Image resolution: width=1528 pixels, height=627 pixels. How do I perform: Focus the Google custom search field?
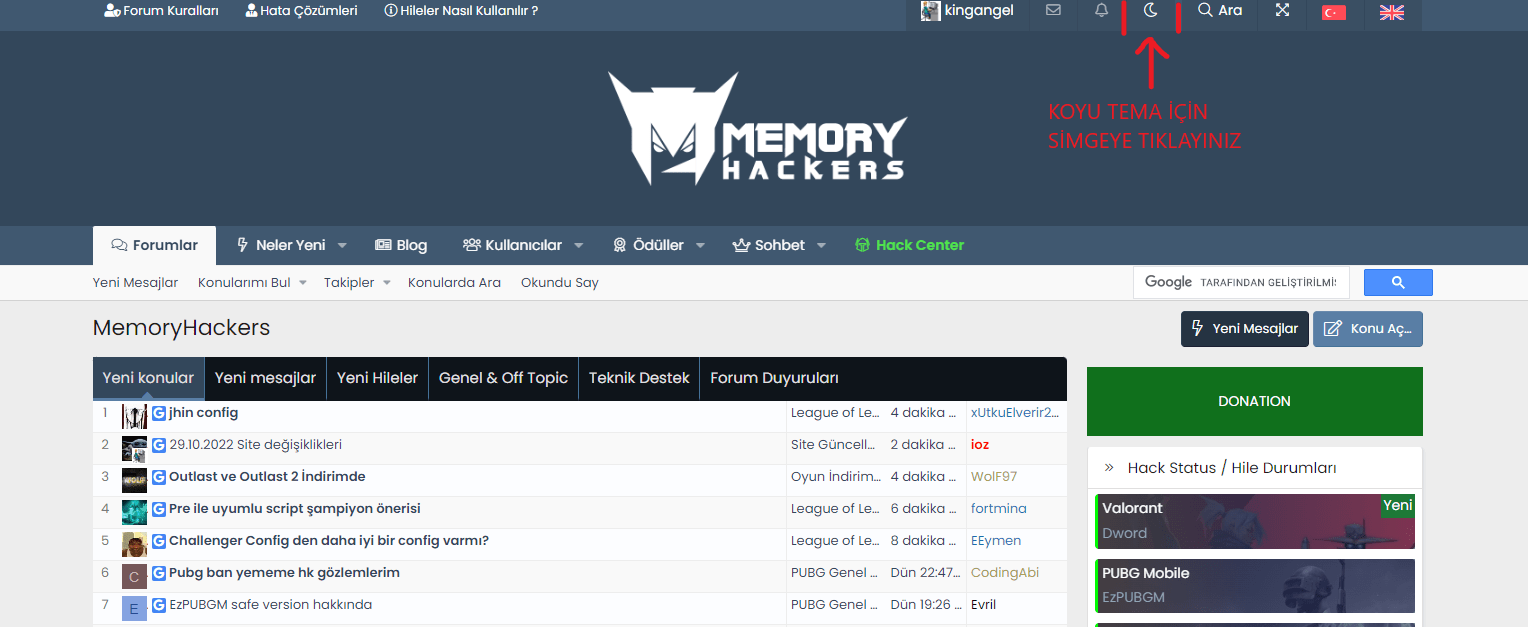[1241, 282]
